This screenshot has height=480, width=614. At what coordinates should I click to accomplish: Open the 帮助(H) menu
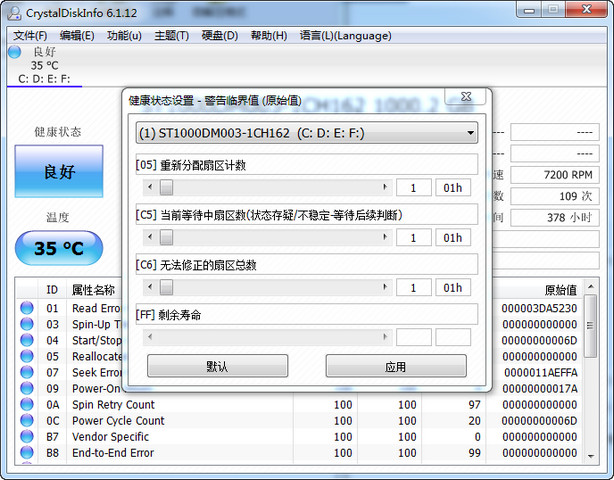point(269,36)
